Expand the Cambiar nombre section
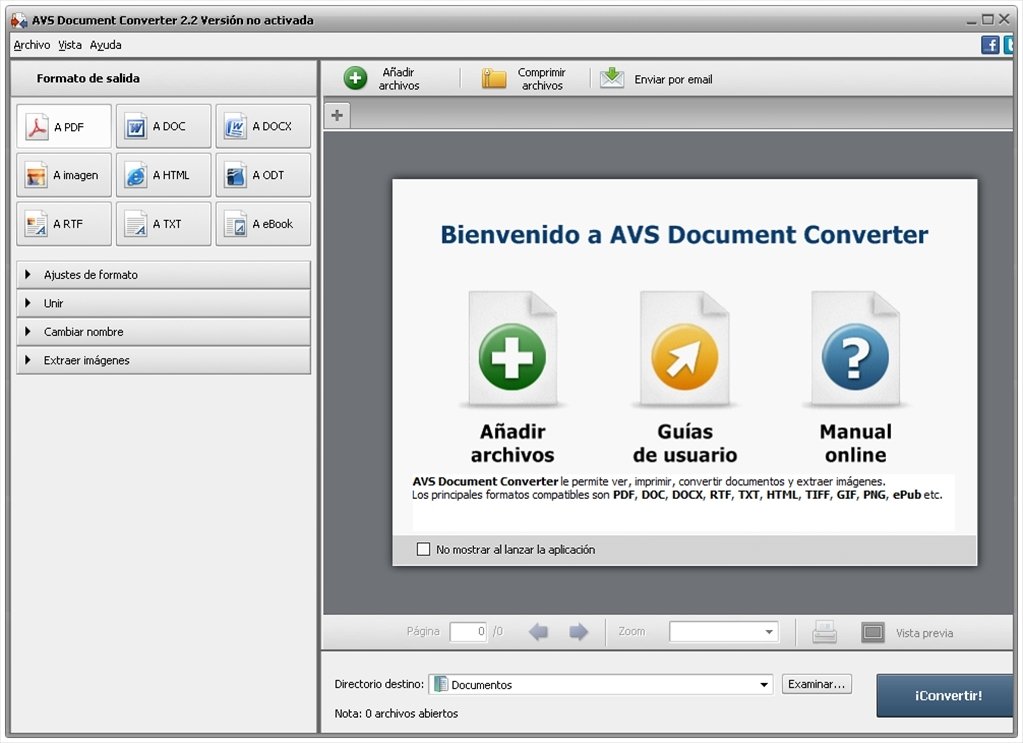 [x=164, y=331]
